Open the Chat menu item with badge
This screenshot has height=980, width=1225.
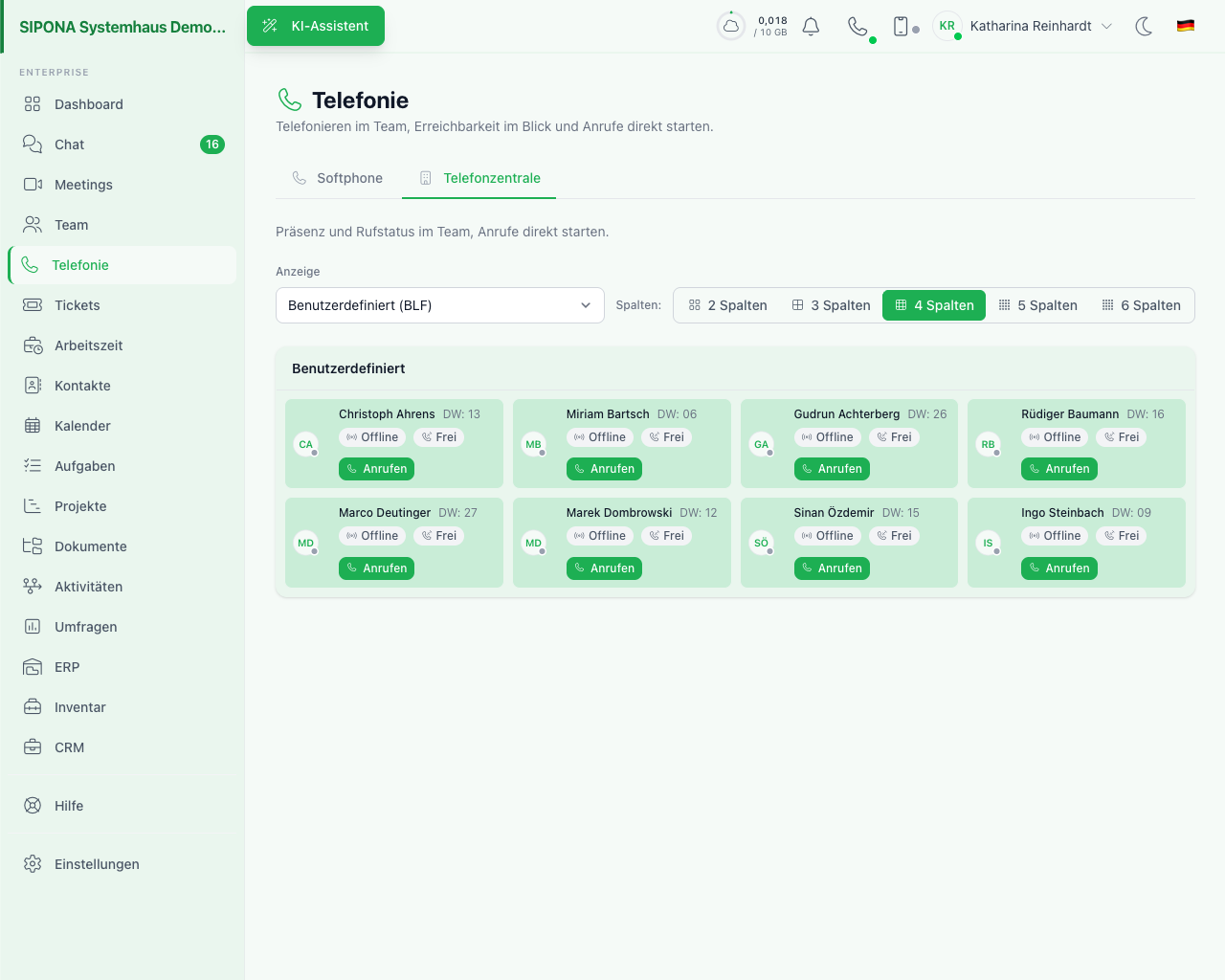[122, 145]
